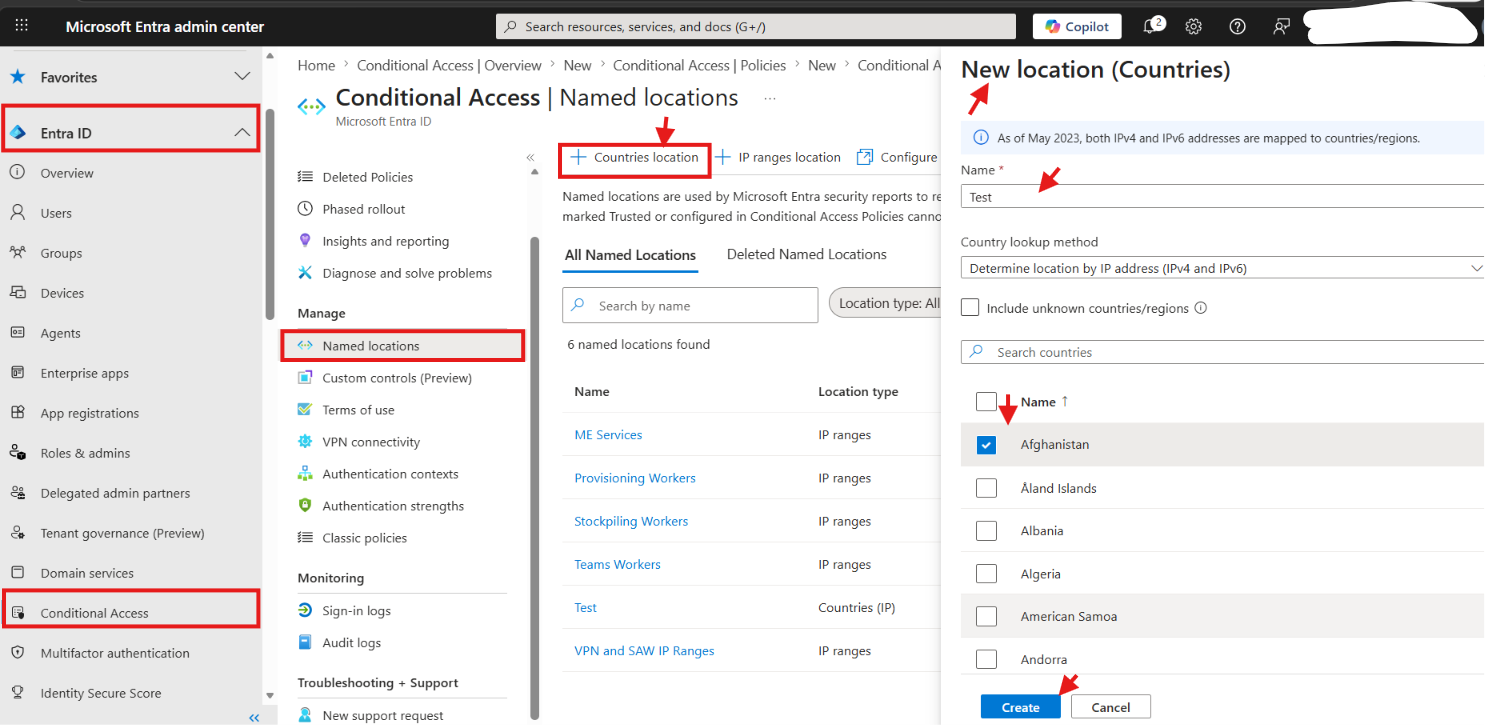This screenshot has width=1485, height=725.
Task: Open Custom controls (Preview) menu item
Action: click(x=397, y=378)
